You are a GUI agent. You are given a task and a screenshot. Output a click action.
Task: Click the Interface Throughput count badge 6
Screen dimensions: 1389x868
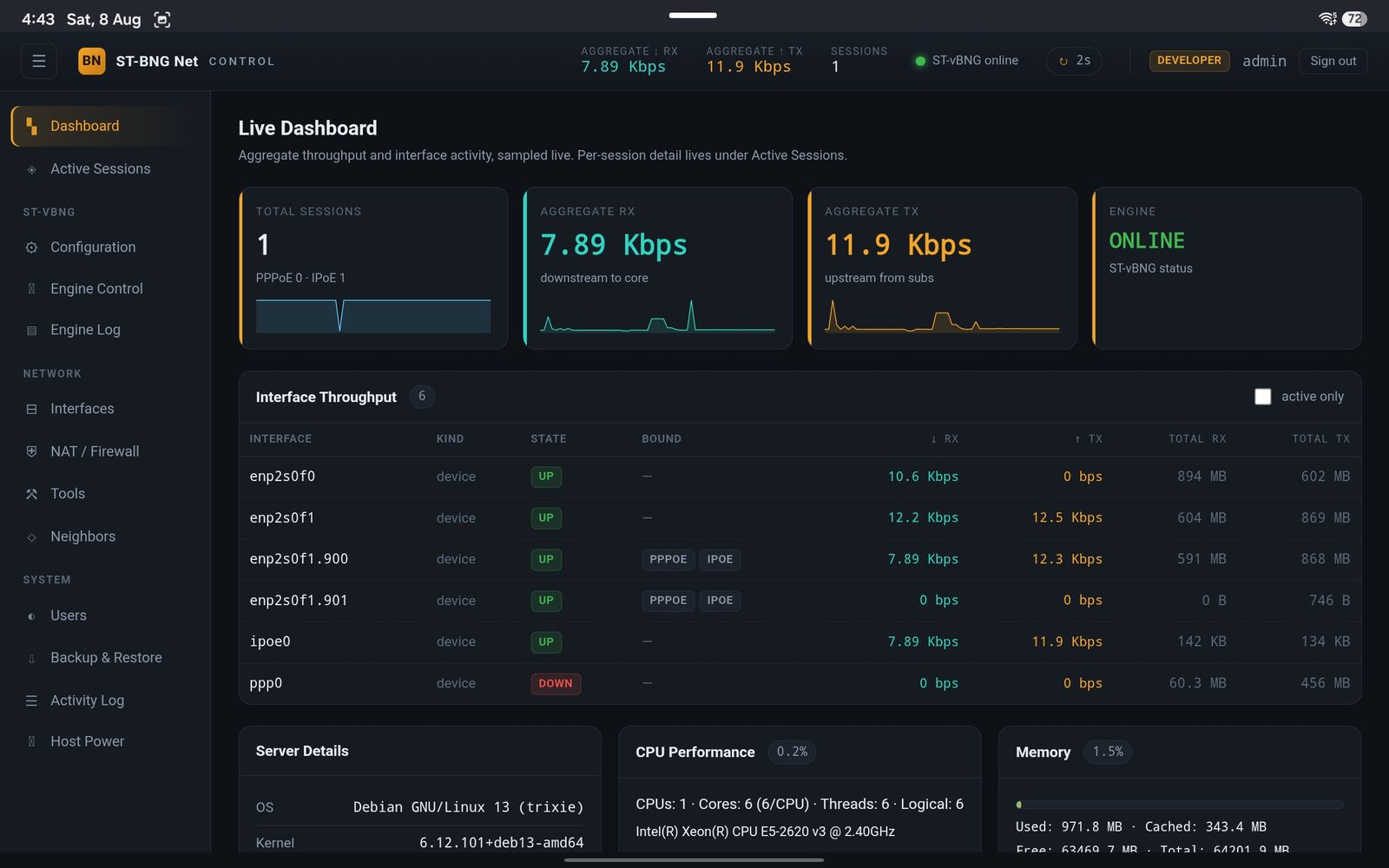pos(422,397)
